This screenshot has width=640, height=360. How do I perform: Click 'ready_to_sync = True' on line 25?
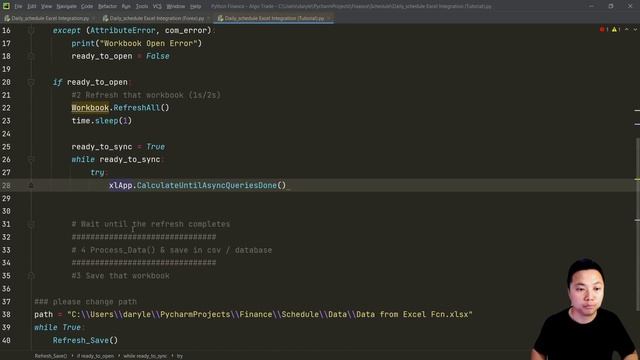pos(118,147)
